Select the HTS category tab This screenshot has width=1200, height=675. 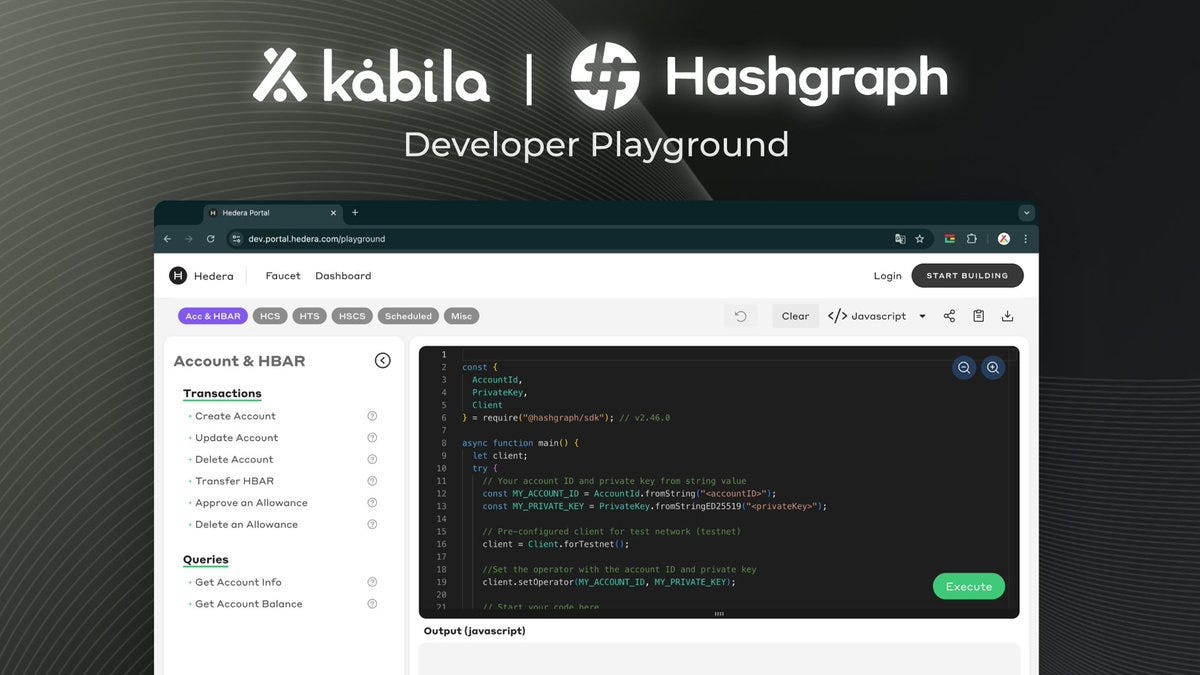pyautogui.click(x=310, y=316)
